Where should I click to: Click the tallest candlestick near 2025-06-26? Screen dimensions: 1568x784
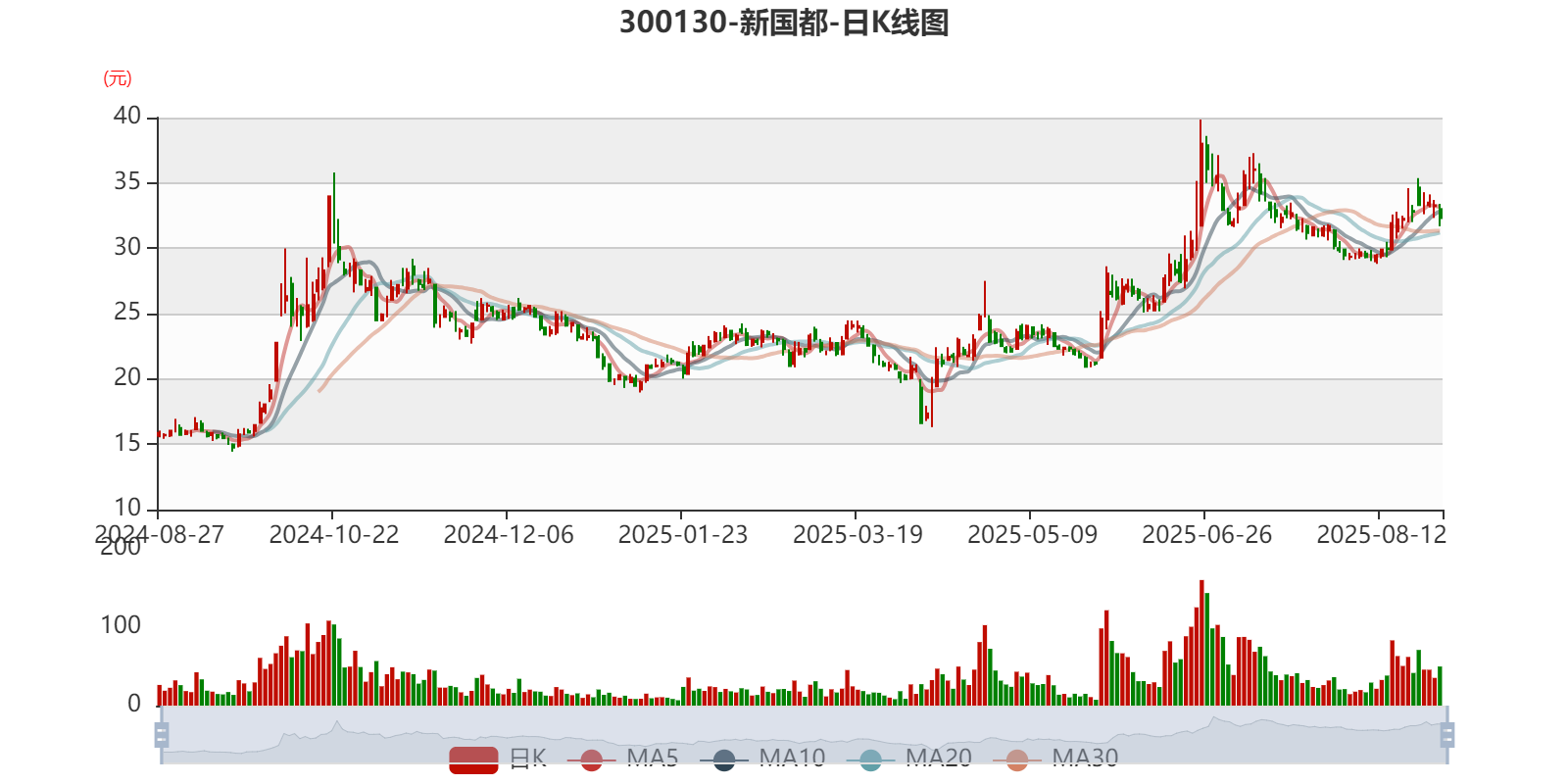[1200, 173]
